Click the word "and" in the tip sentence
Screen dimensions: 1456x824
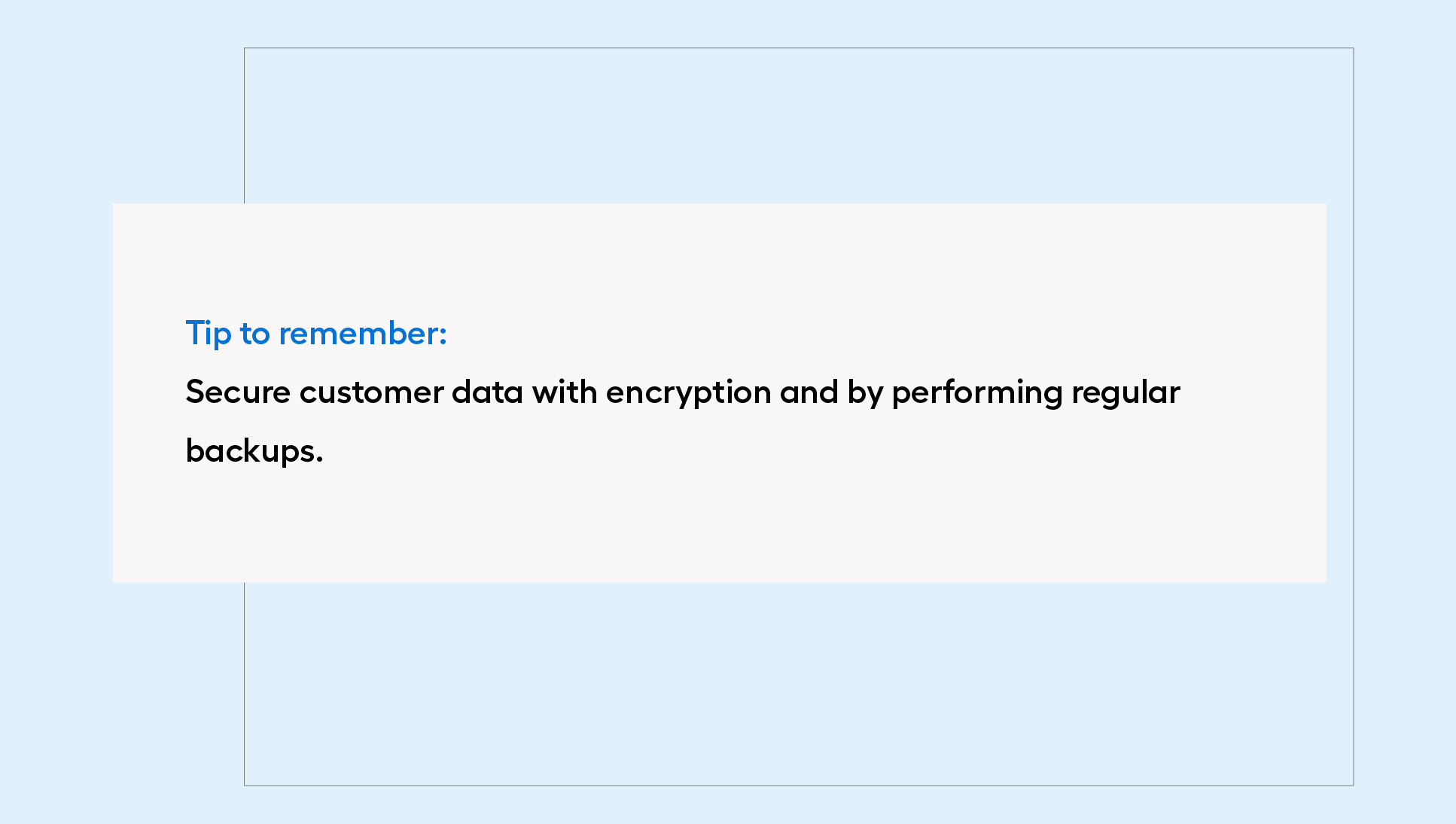(x=809, y=392)
